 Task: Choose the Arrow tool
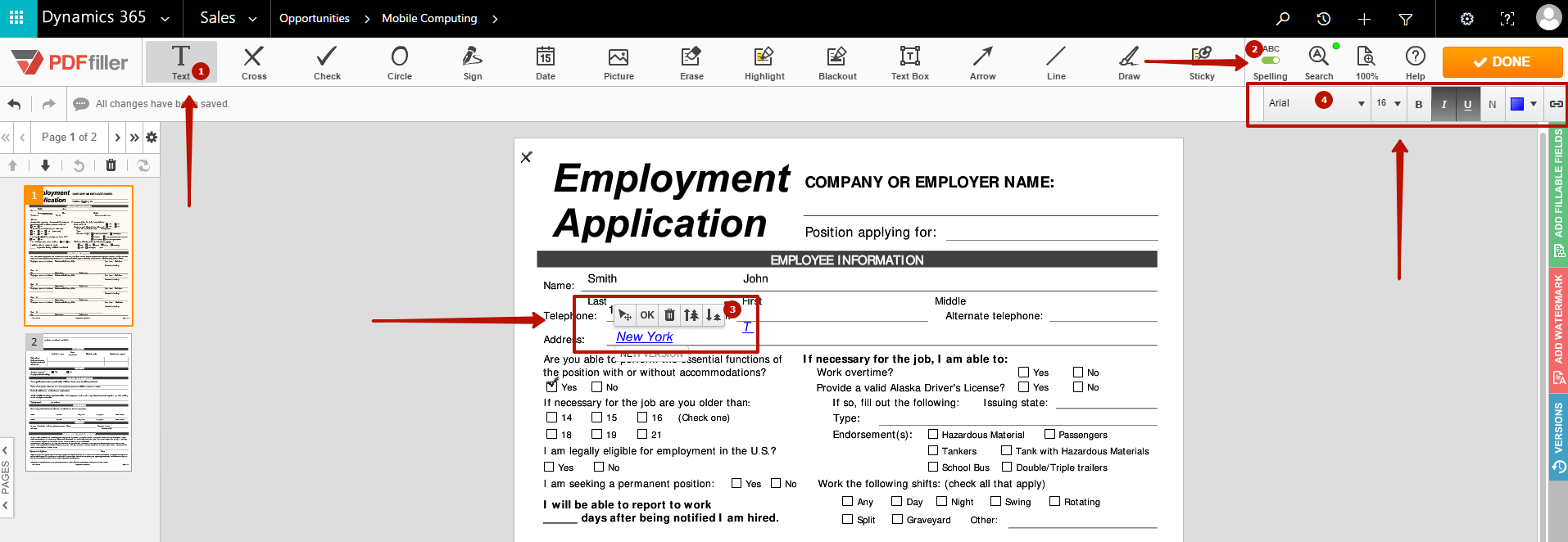(x=983, y=61)
